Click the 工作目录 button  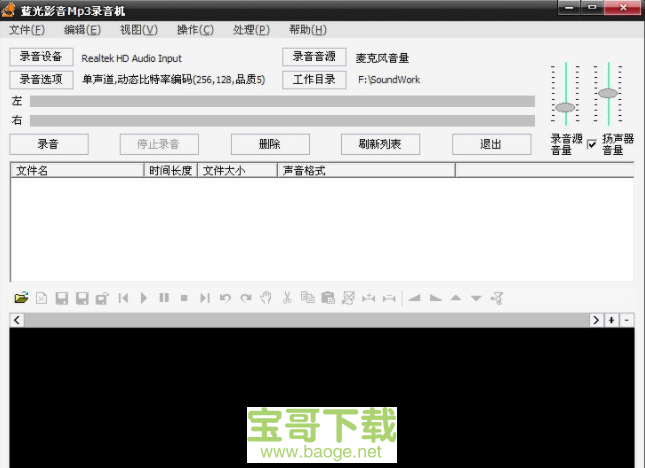coord(314,80)
